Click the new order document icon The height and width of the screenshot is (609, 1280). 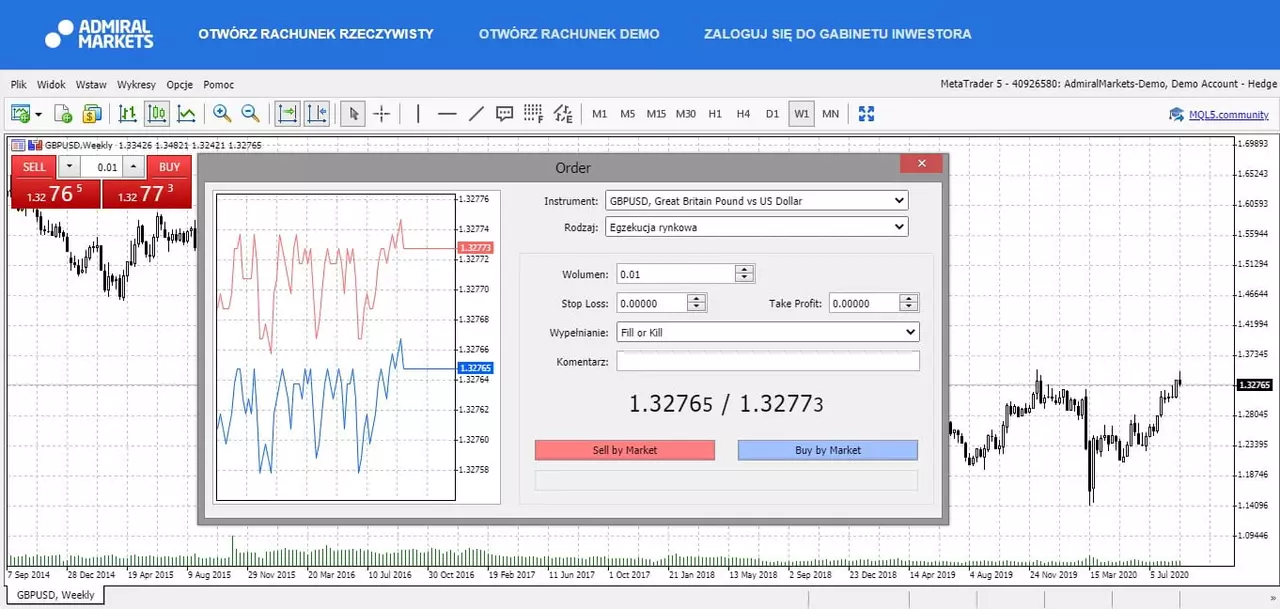point(63,114)
